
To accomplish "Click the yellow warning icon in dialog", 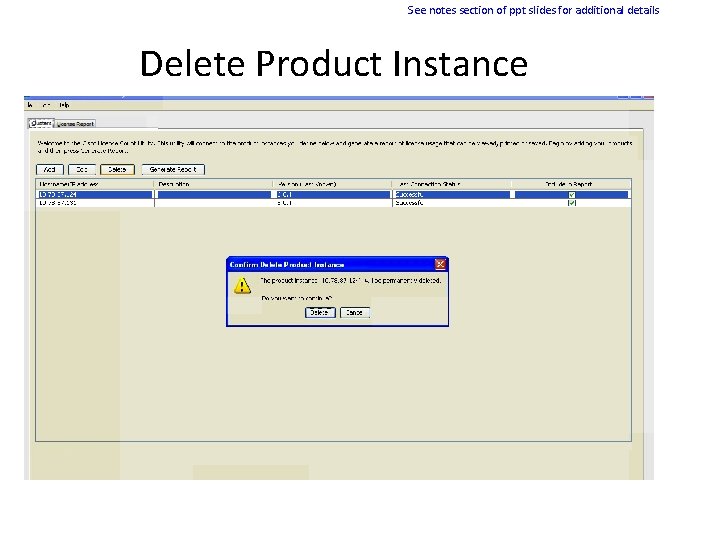I will pos(242,285).
